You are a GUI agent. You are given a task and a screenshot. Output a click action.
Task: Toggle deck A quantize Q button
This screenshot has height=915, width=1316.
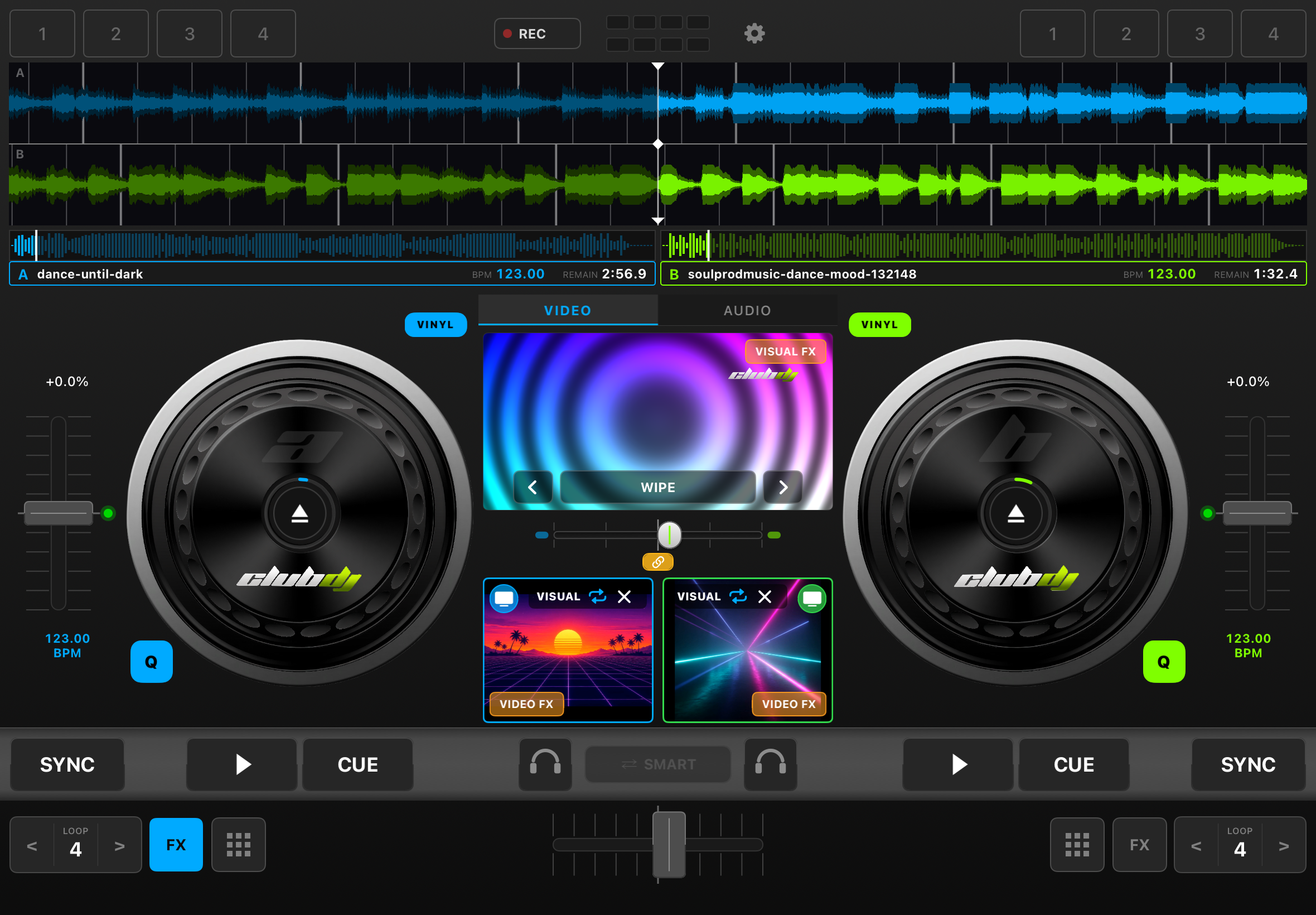[151, 662]
